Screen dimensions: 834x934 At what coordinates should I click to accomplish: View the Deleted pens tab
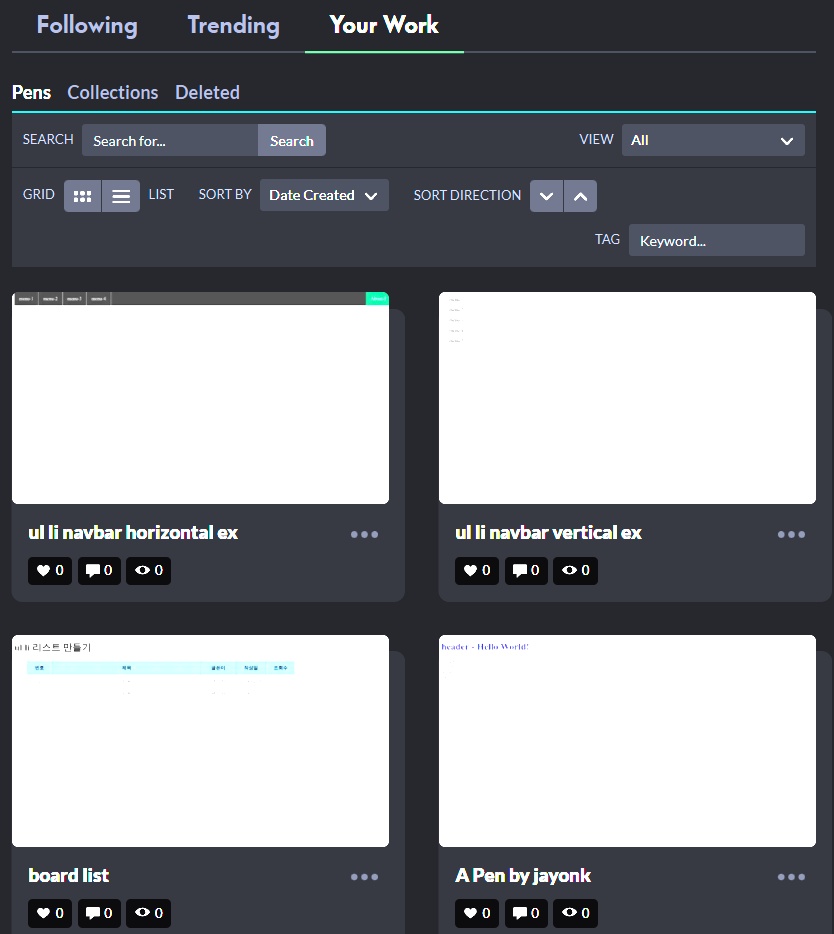click(207, 92)
